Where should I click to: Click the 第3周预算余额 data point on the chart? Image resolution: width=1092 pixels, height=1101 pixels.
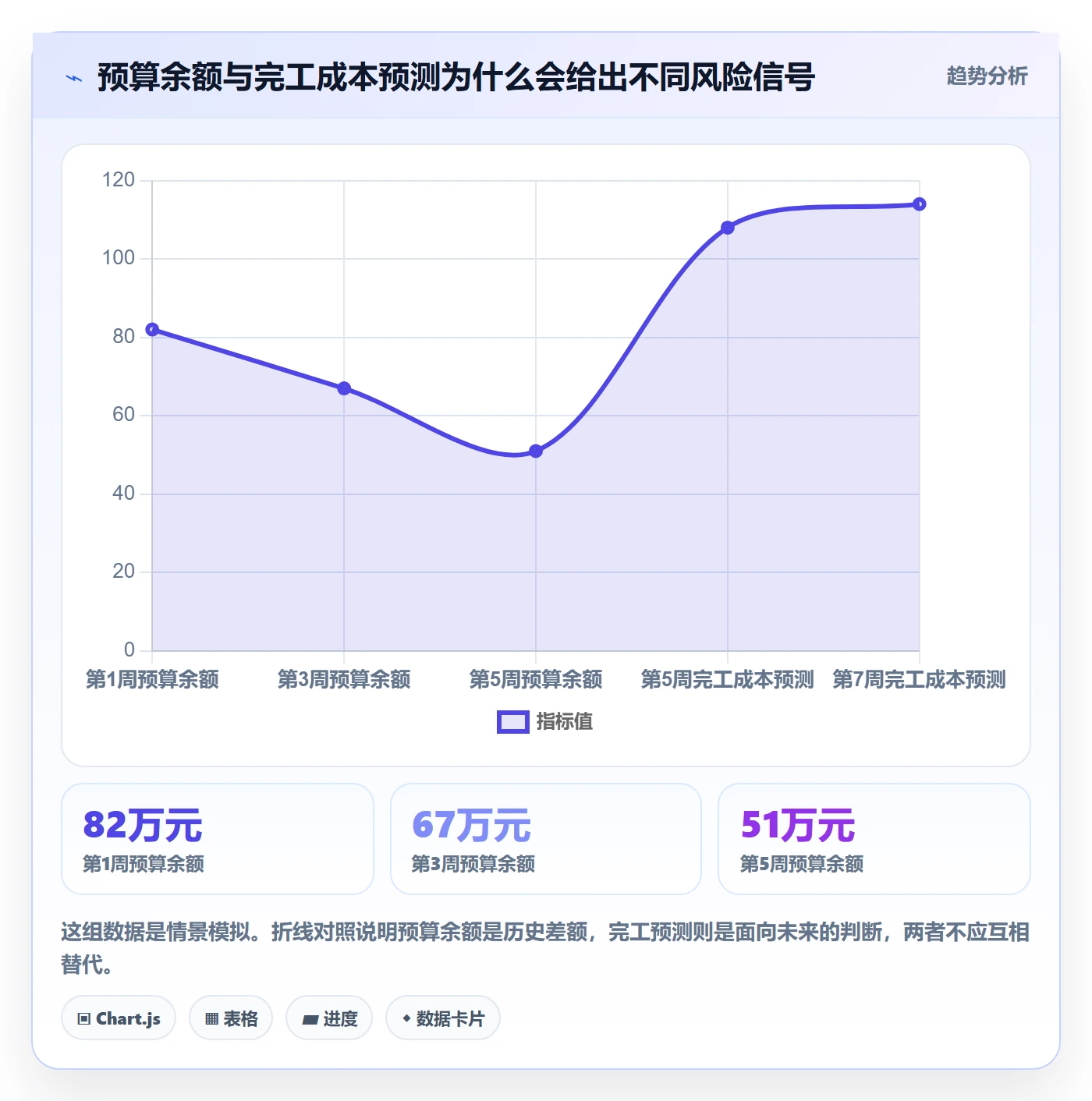click(344, 388)
